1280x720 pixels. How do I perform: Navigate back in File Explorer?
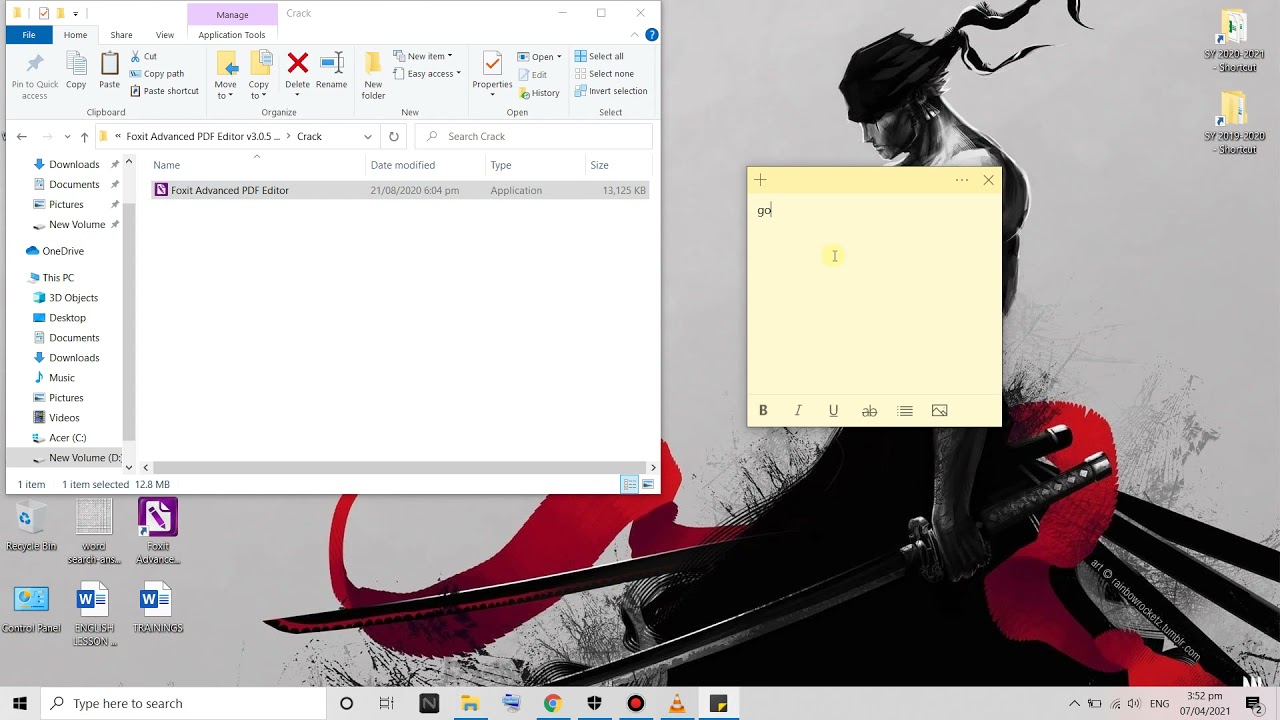coord(22,136)
